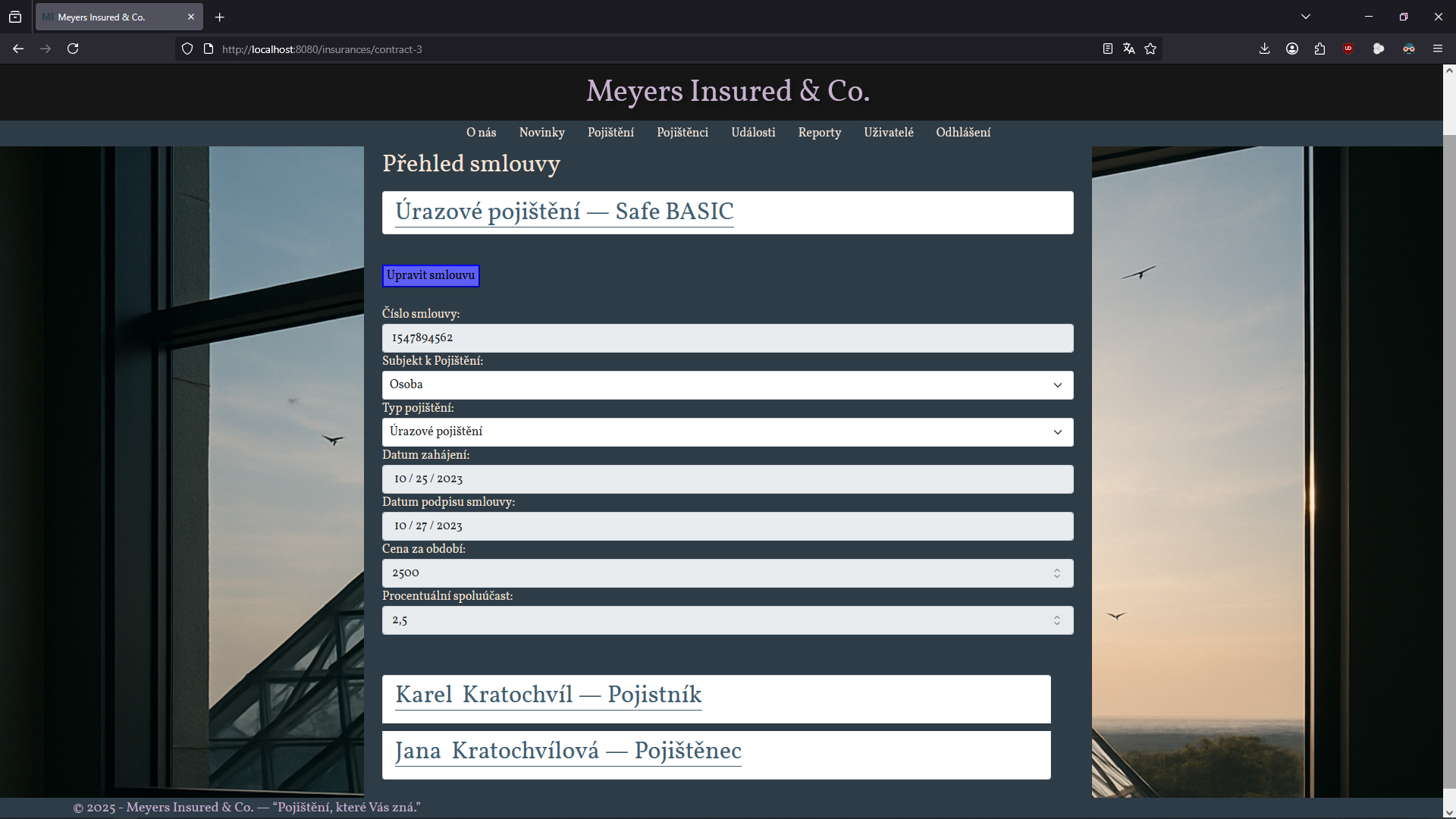Image resolution: width=1456 pixels, height=819 pixels.
Task: Open the browser downloads icon
Action: coord(1264,49)
